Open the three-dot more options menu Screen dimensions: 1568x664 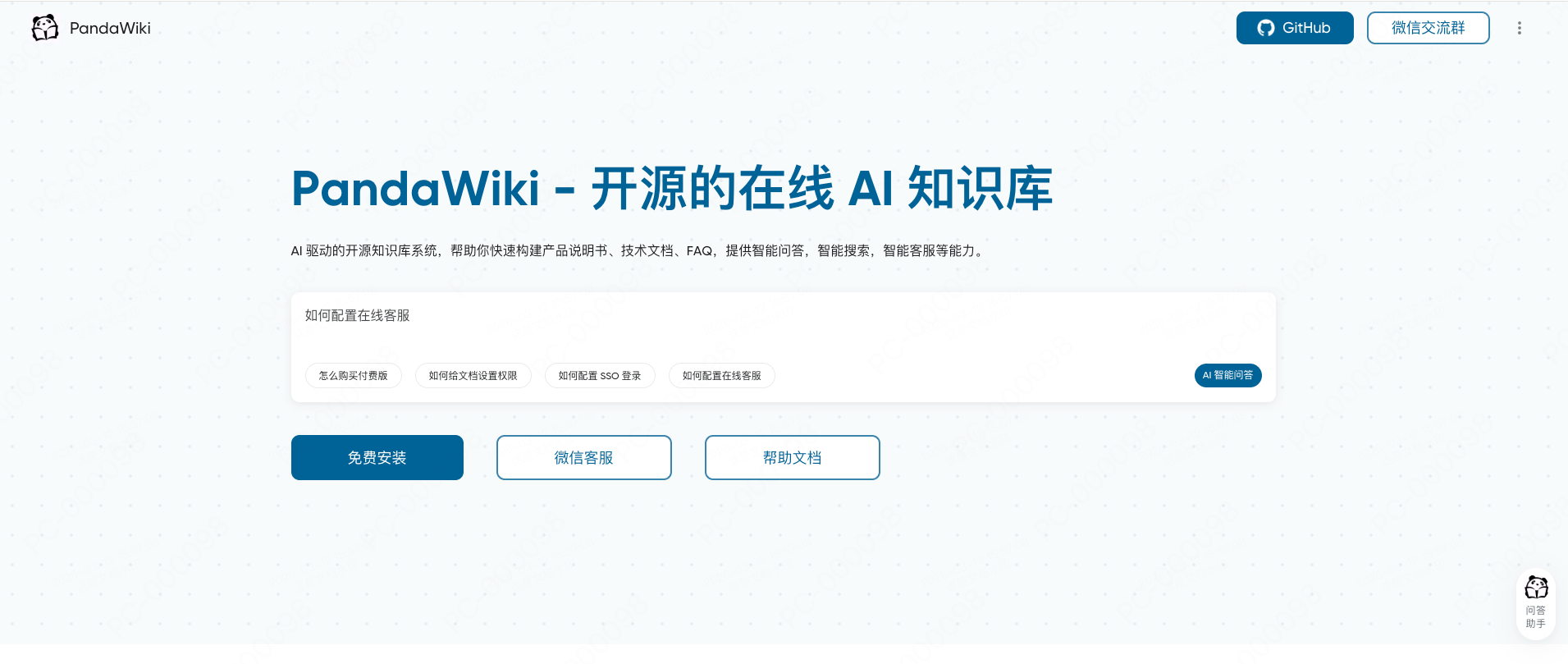point(1520,28)
